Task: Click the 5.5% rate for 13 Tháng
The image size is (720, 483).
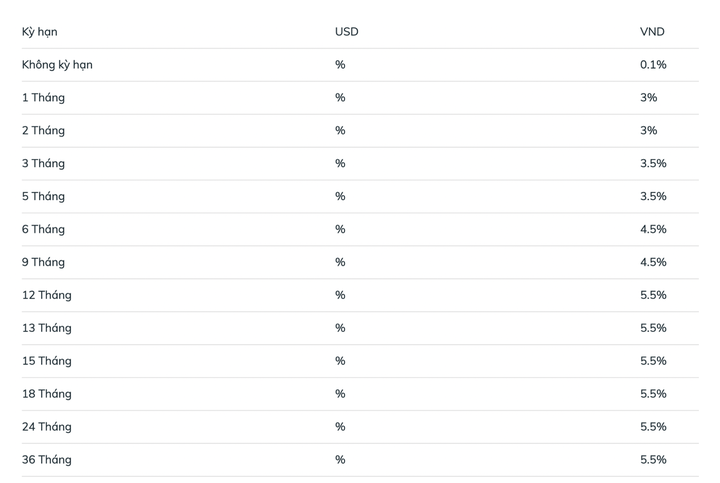Action: pos(653,328)
